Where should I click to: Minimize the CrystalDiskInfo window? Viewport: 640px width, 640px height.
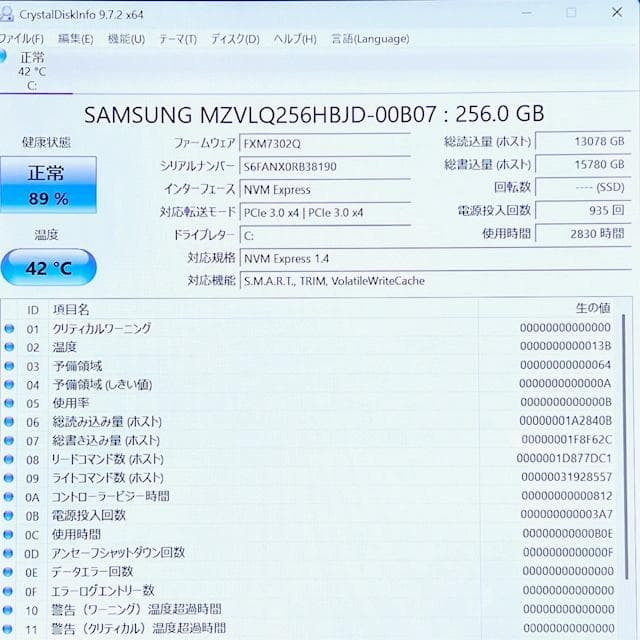click(x=527, y=13)
